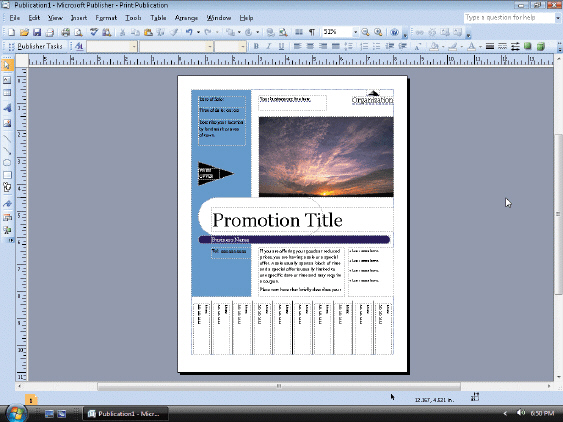Click the horizontal scrollbar thumb
The image size is (563, 422).
[x=279, y=386]
